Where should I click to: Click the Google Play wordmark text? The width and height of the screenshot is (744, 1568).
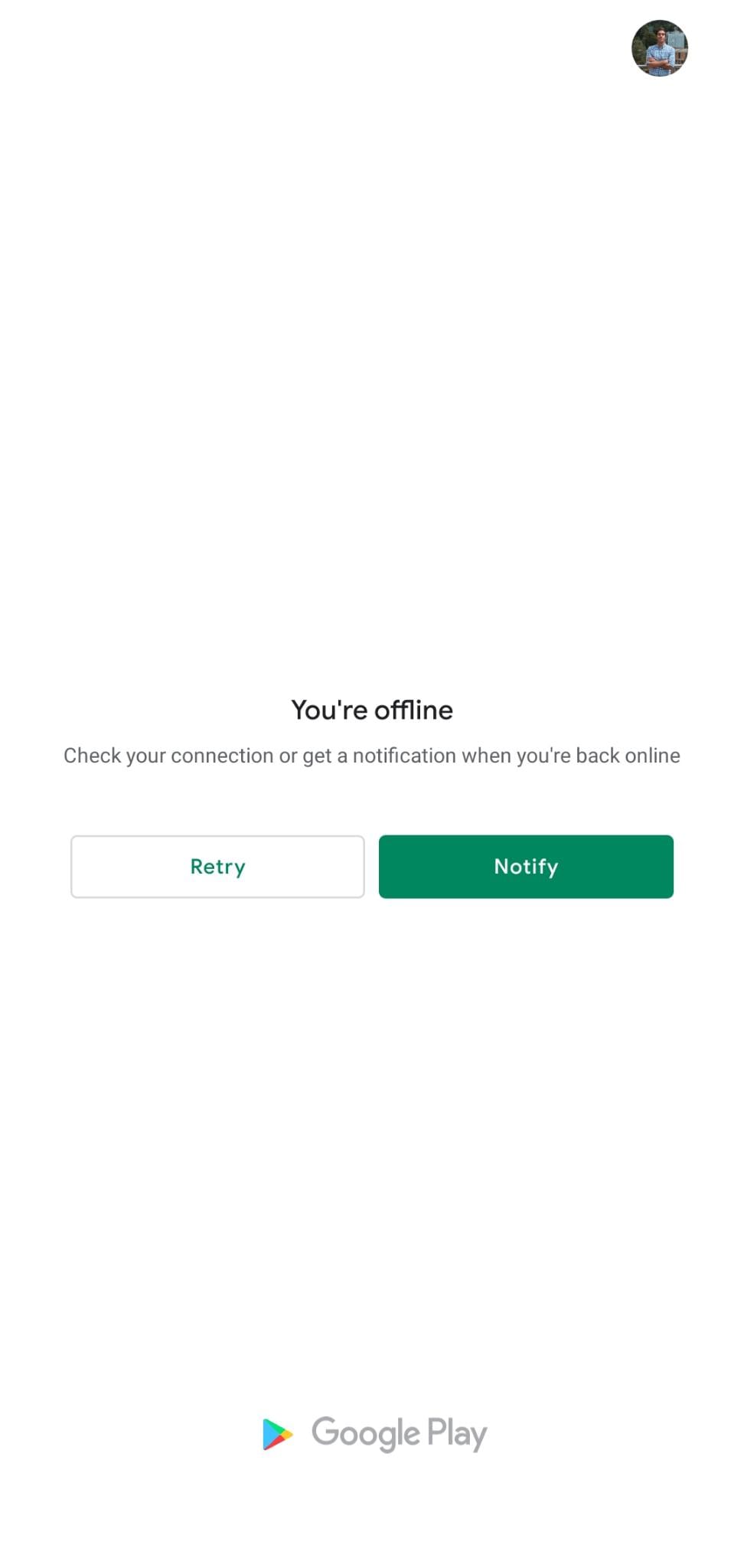(399, 1434)
